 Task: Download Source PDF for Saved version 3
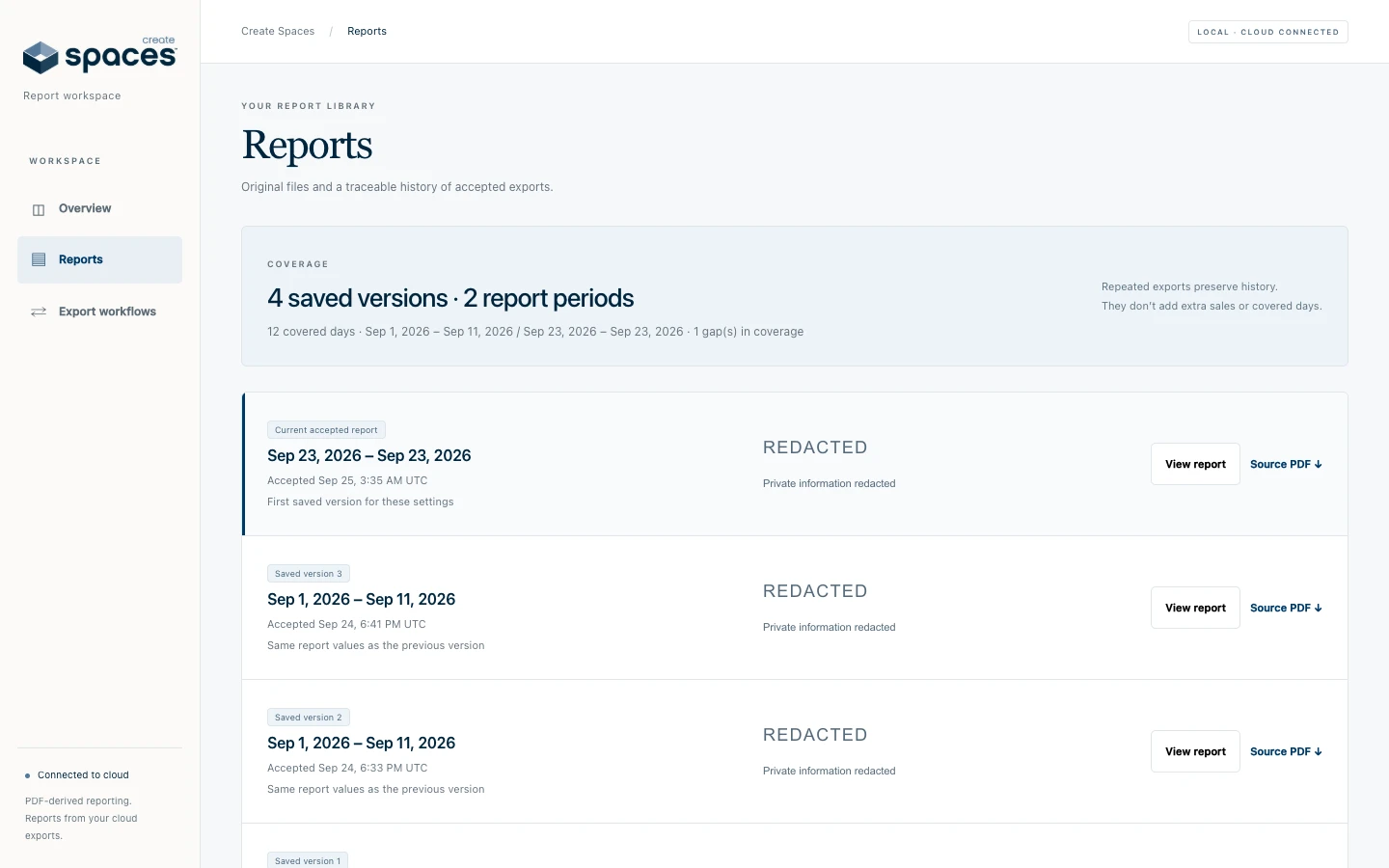(1286, 608)
